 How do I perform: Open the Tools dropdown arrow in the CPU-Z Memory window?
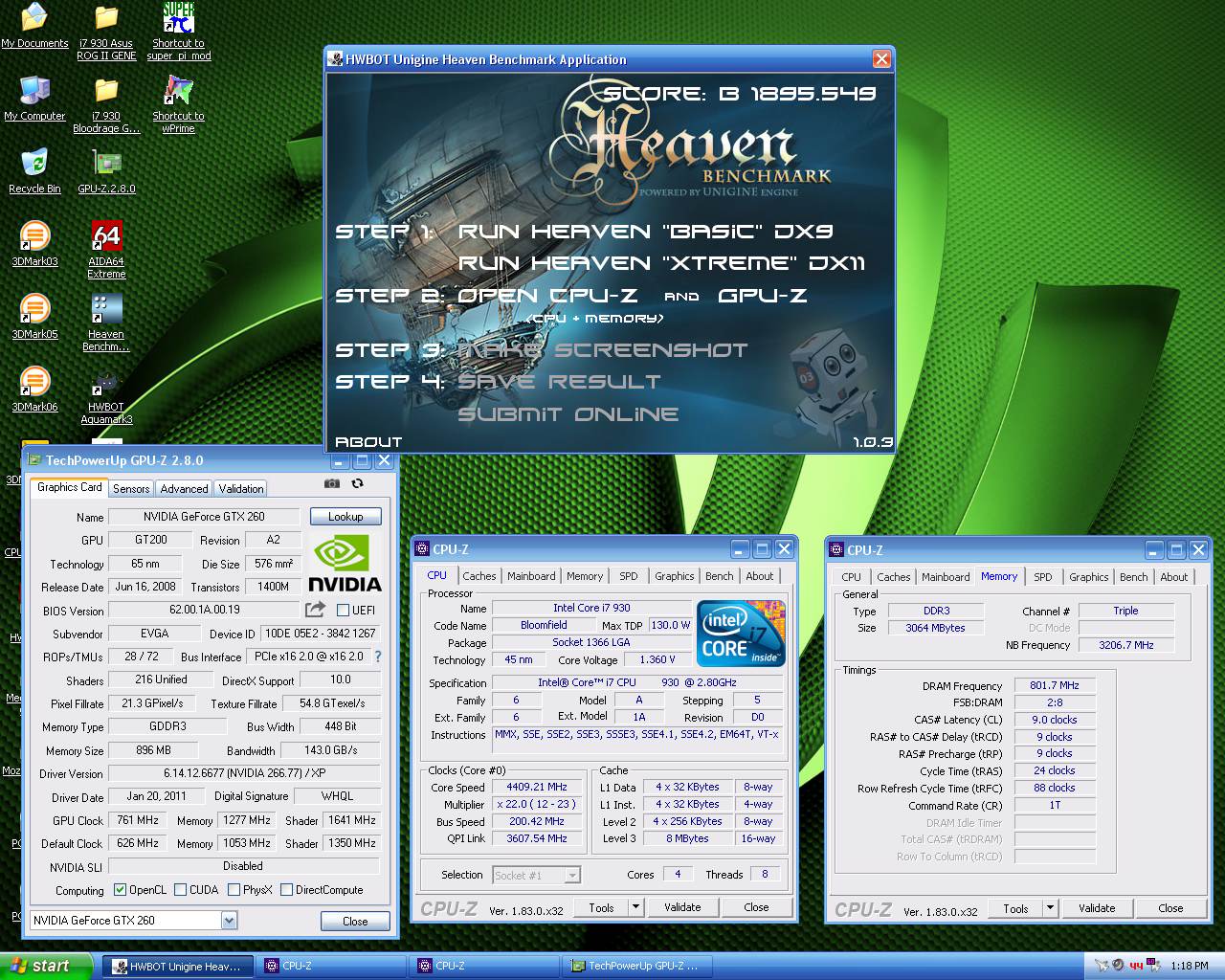(x=1050, y=908)
